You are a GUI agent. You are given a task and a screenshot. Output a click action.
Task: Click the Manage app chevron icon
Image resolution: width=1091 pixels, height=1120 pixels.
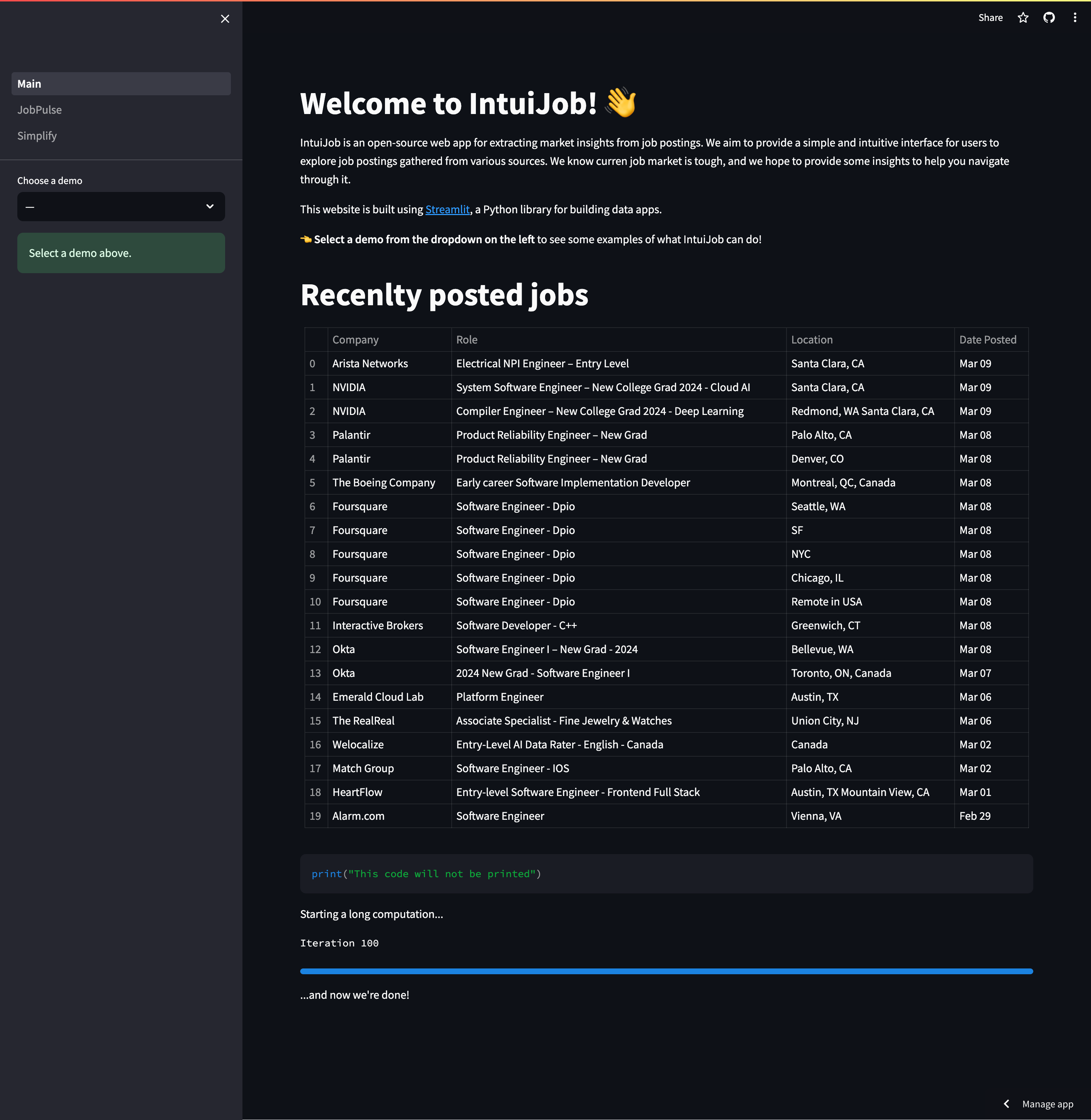pyautogui.click(x=1006, y=1104)
